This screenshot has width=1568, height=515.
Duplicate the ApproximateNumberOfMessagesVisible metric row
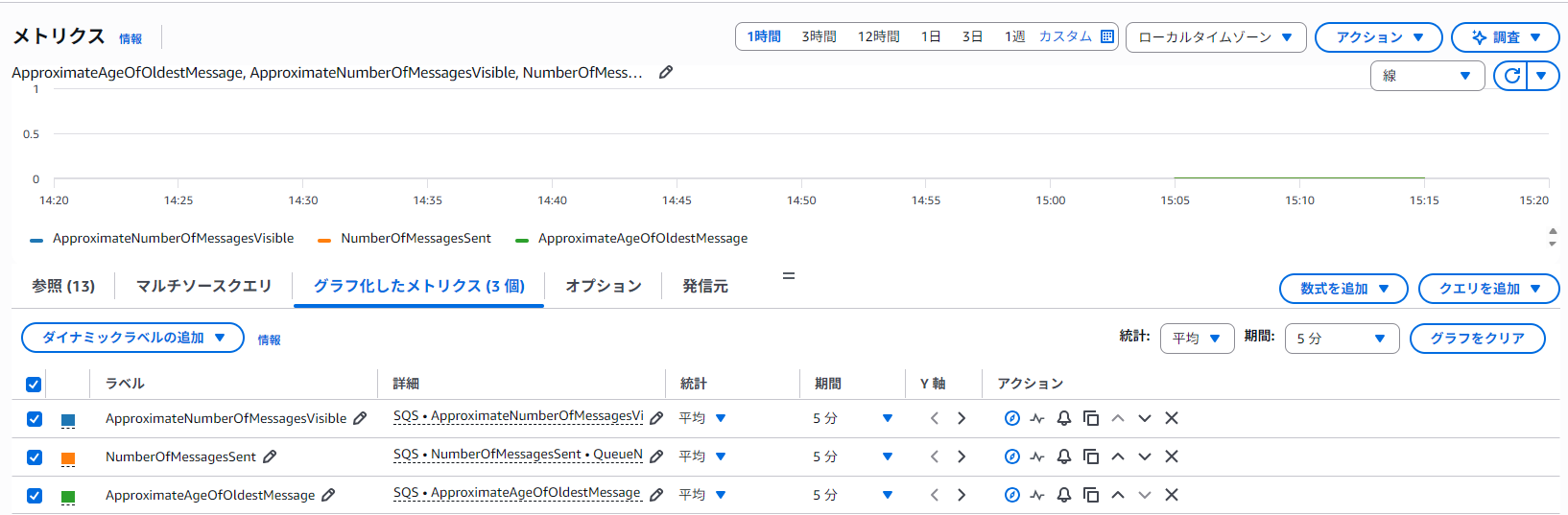tap(1091, 418)
